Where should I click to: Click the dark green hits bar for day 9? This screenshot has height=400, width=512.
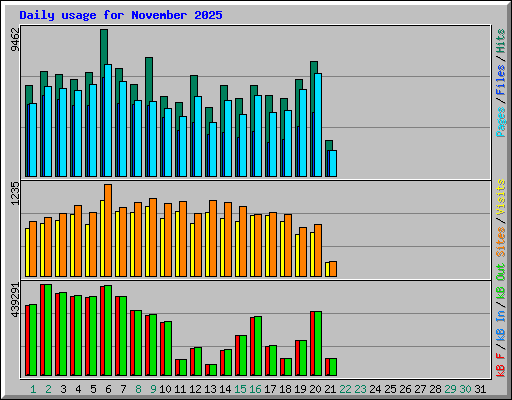(x=149, y=79)
